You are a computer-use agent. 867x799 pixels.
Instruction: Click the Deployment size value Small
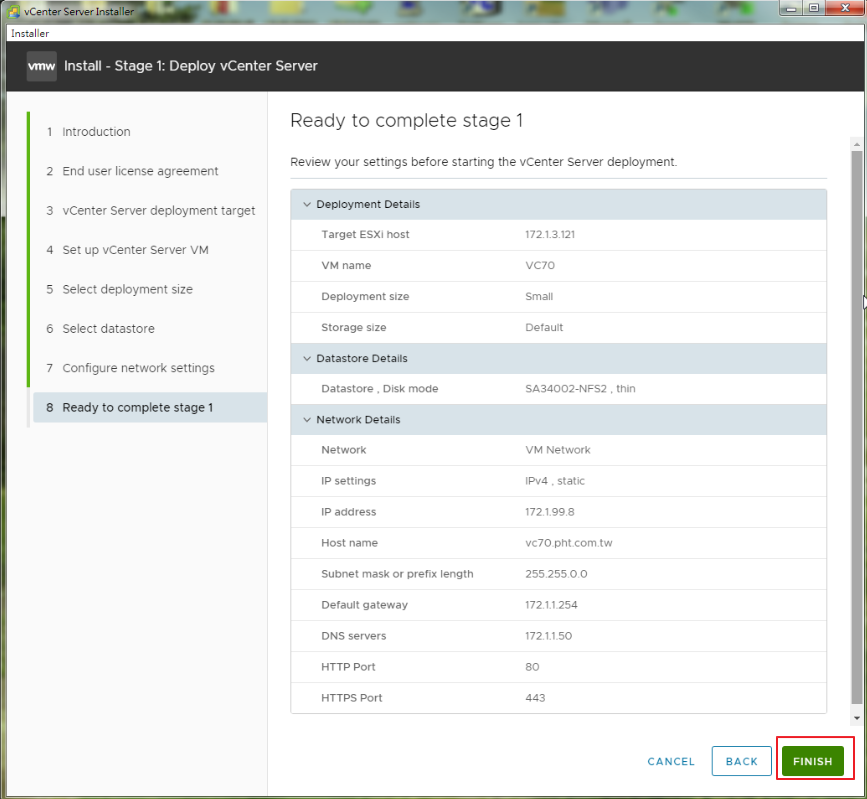539,296
